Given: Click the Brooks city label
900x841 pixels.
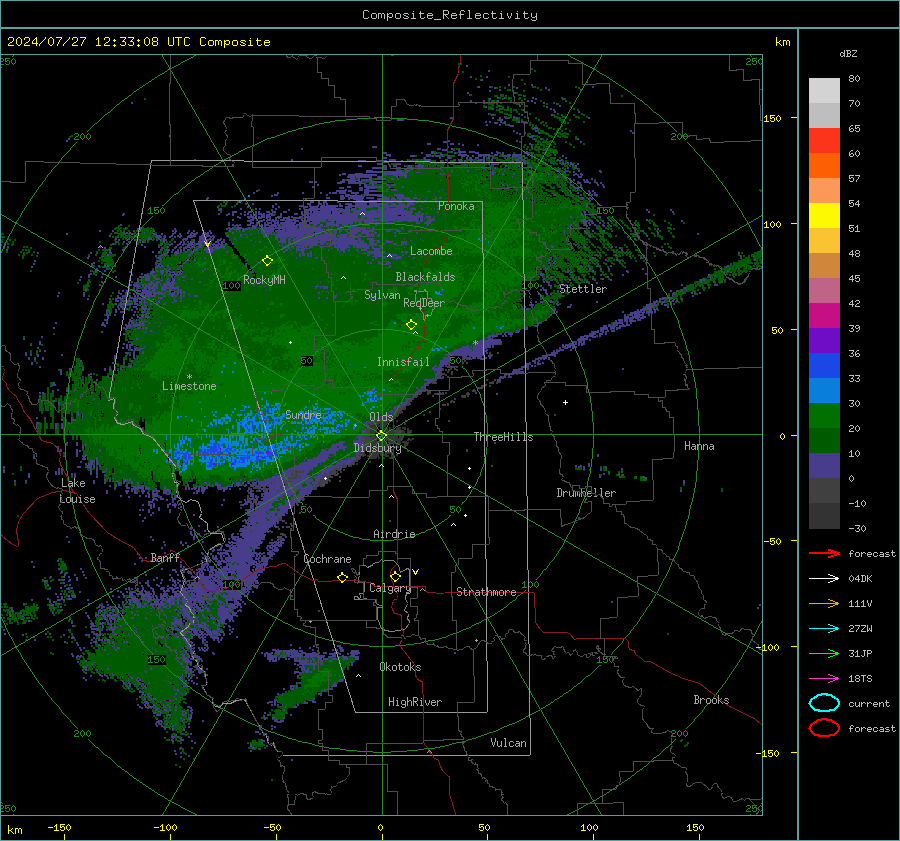Looking at the screenshot, I should 711,700.
